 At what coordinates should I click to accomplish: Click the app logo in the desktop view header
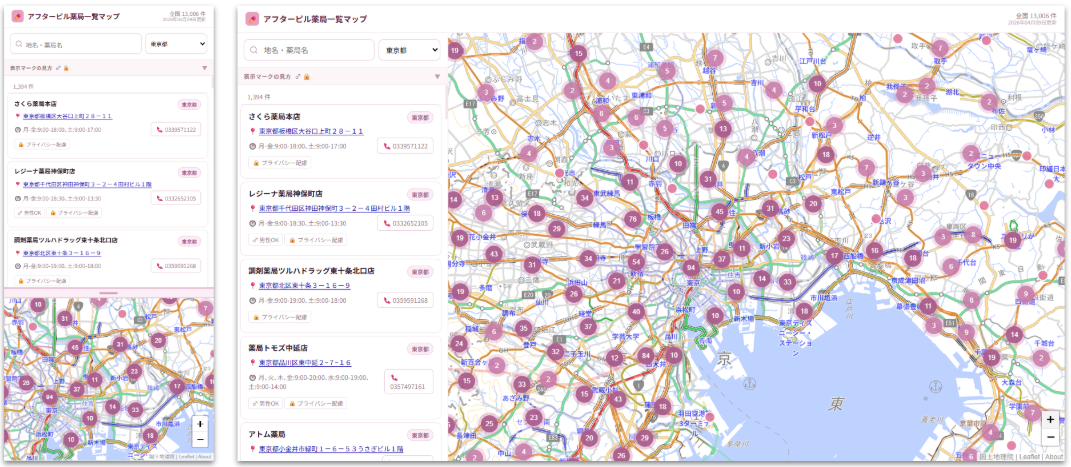pyautogui.click(x=251, y=18)
